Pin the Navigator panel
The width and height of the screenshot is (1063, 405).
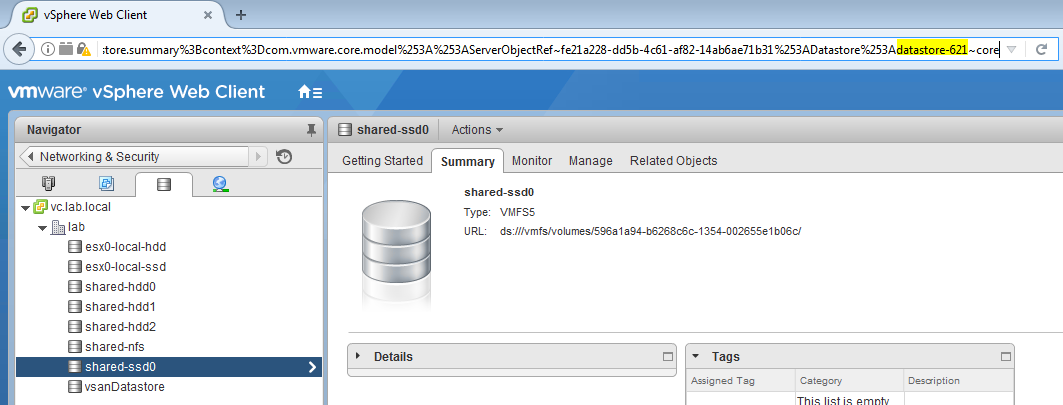(311, 130)
